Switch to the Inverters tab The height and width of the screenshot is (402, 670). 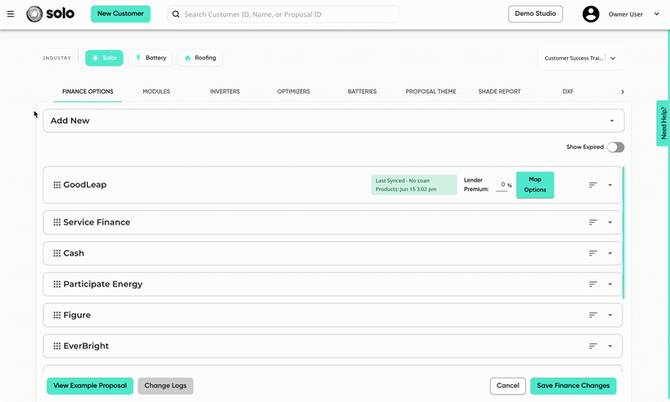point(225,91)
